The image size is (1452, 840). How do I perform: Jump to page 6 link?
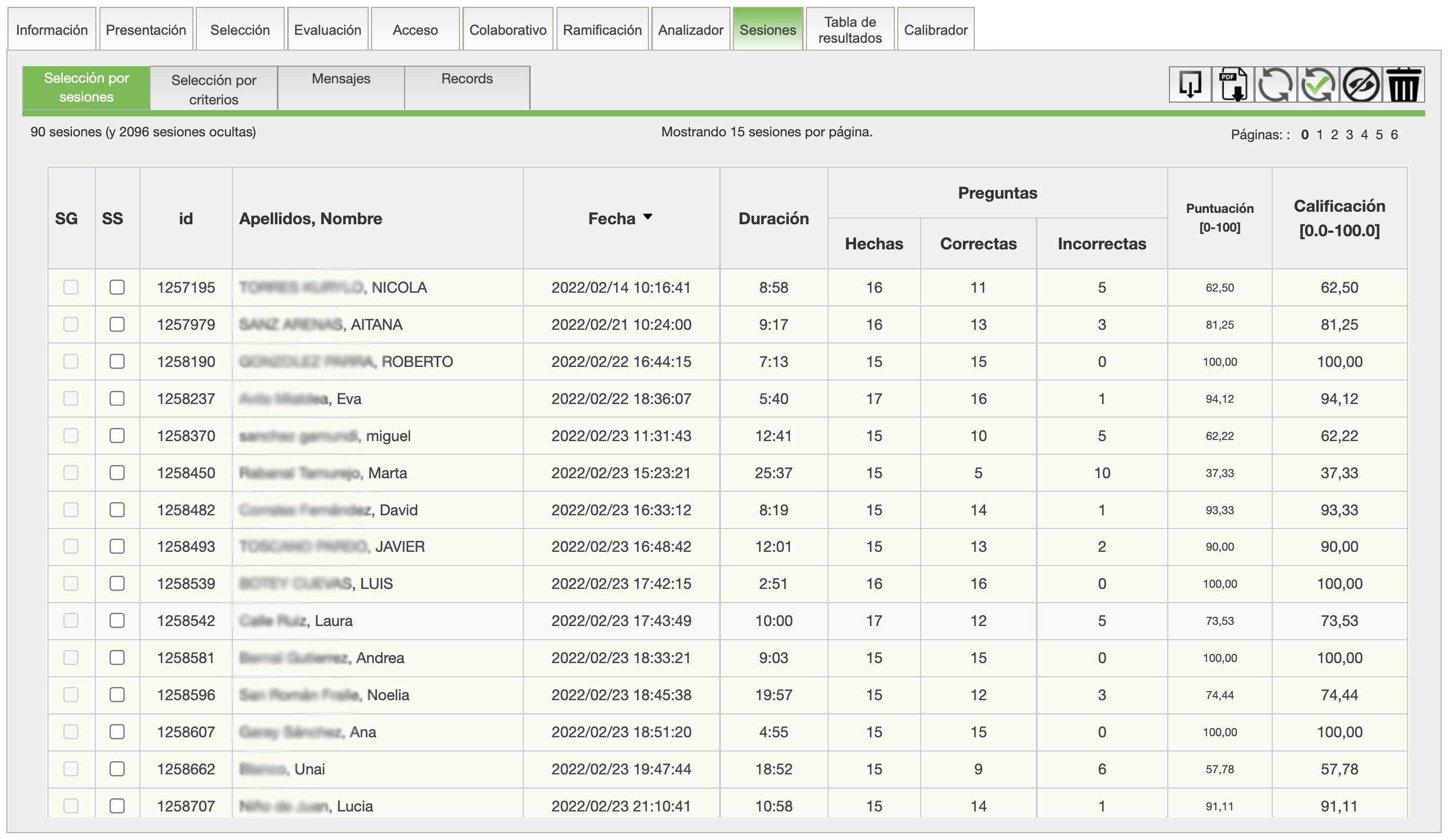[x=1394, y=135]
